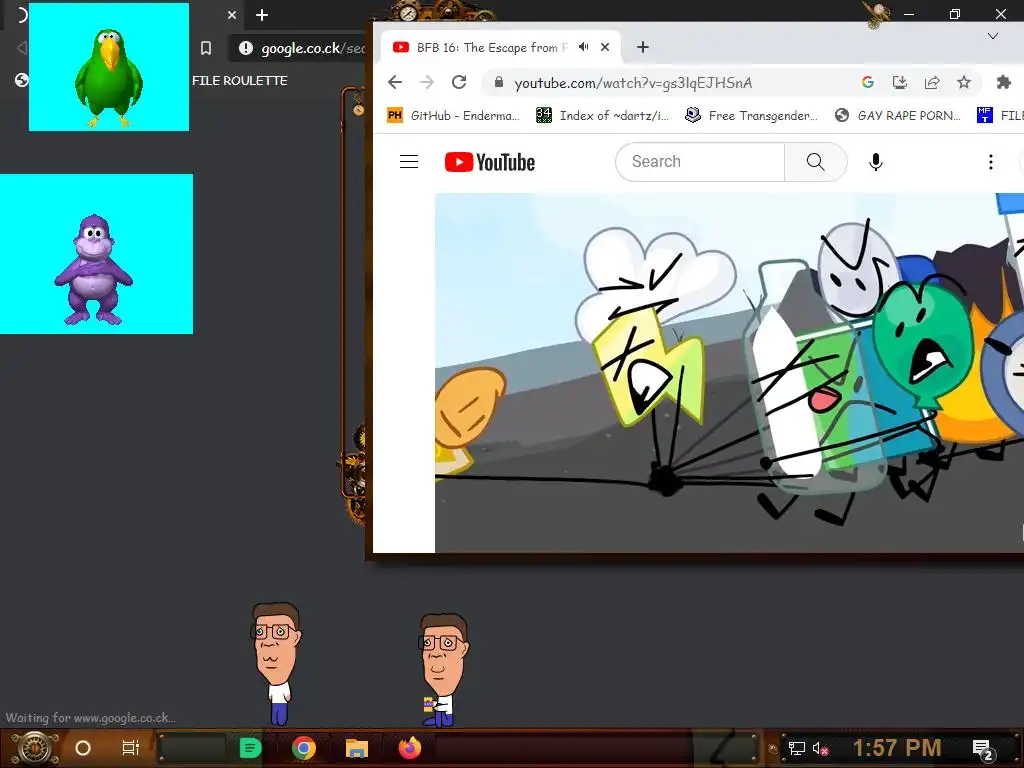The height and width of the screenshot is (768, 1024).
Task: Click the bookmark icon in the background browser
Action: coord(206,48)
